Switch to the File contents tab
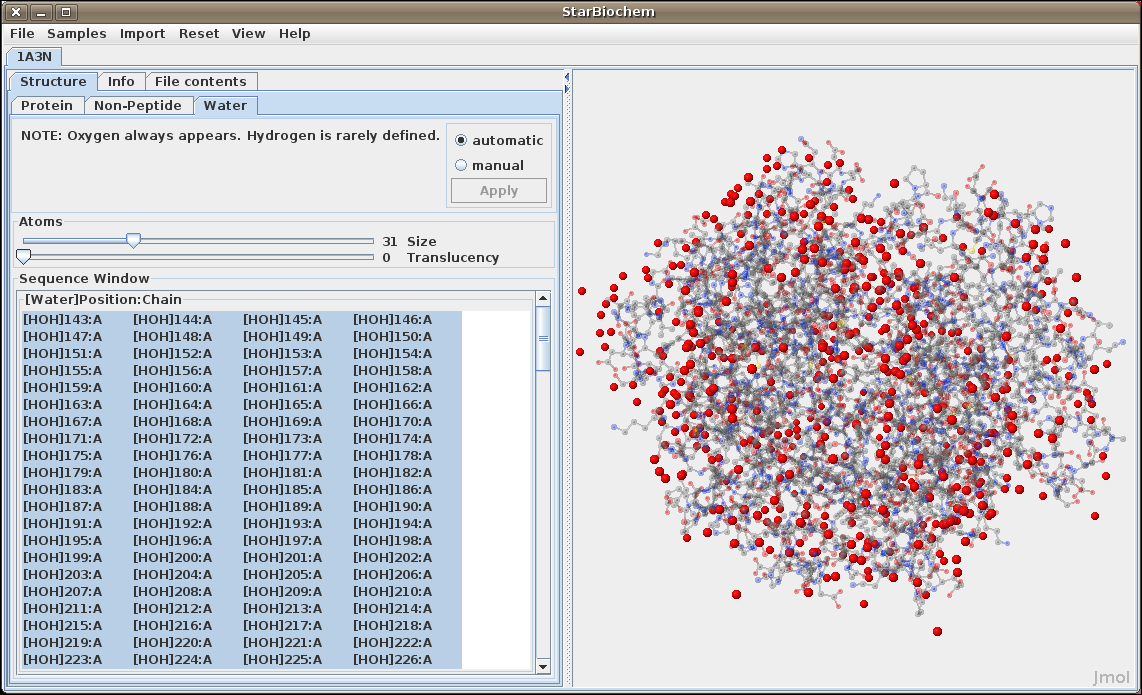This screenshot has height=695, width=1142. click(200, 82)
